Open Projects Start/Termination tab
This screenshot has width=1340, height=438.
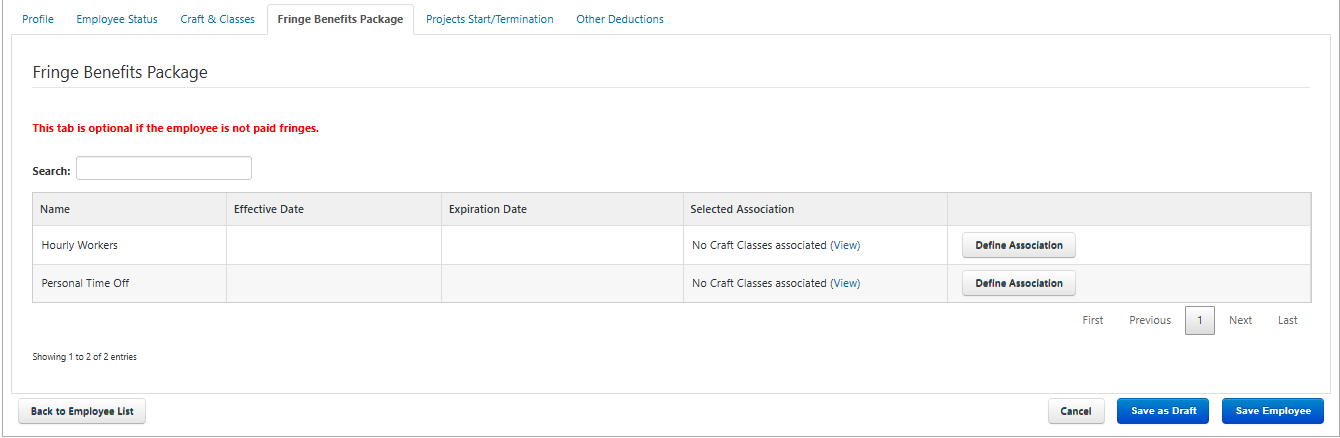click(489, 19)
